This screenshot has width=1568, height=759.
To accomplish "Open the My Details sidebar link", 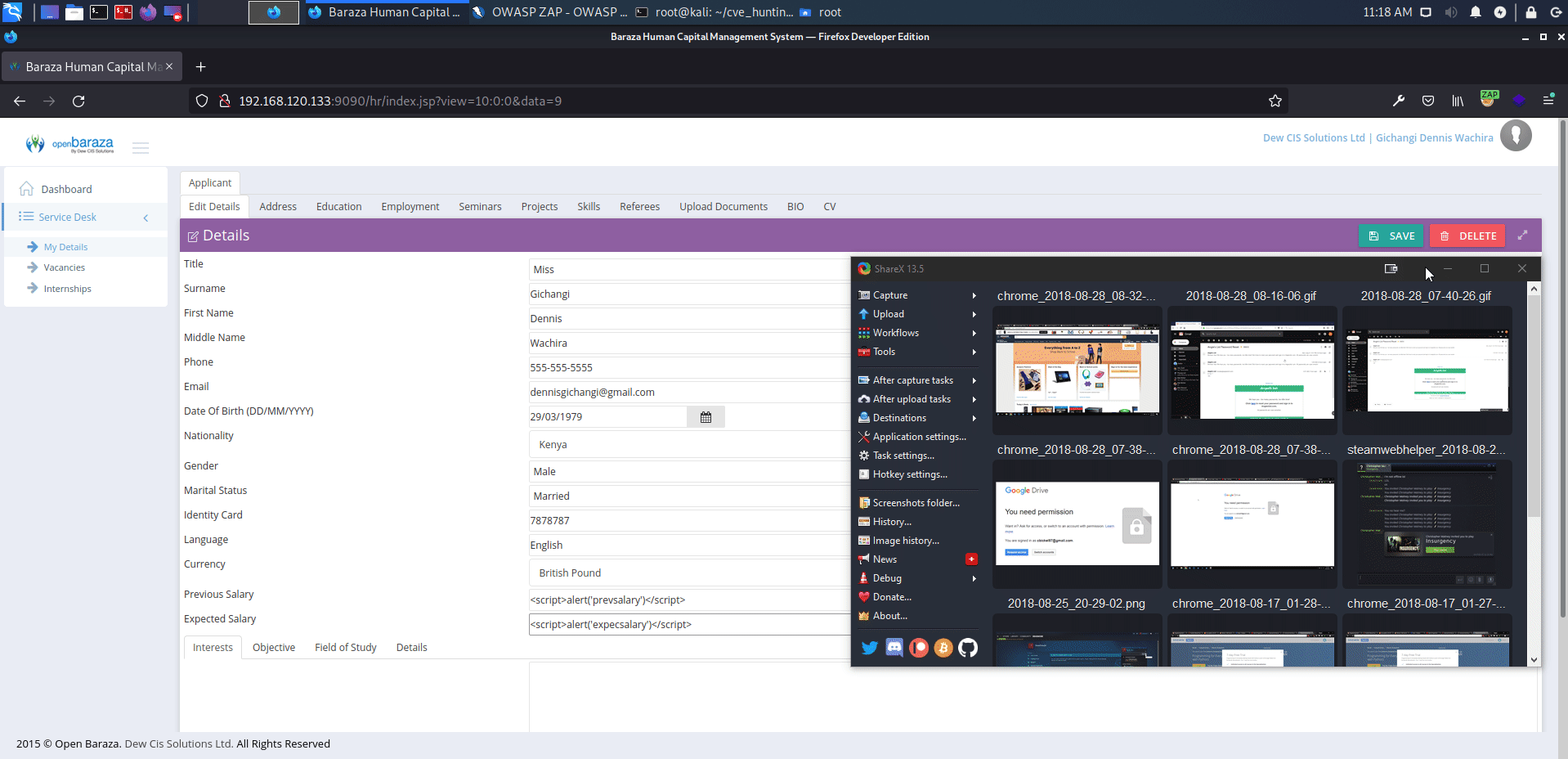I will [x=66, y=247].
